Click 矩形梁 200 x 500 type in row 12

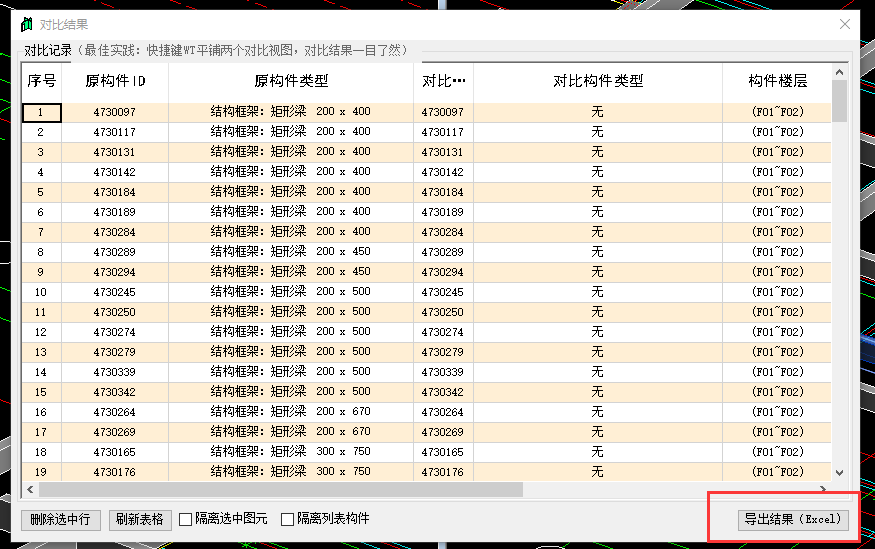[291, 332]
